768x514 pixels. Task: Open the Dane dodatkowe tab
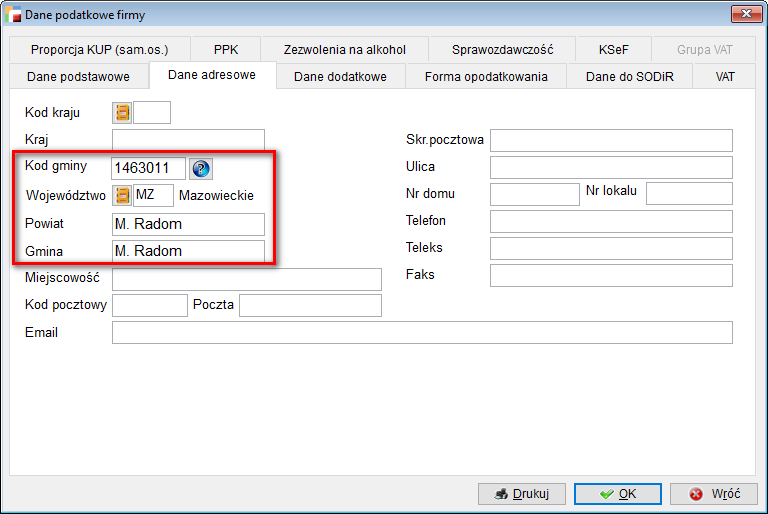[x=340, y=77]
